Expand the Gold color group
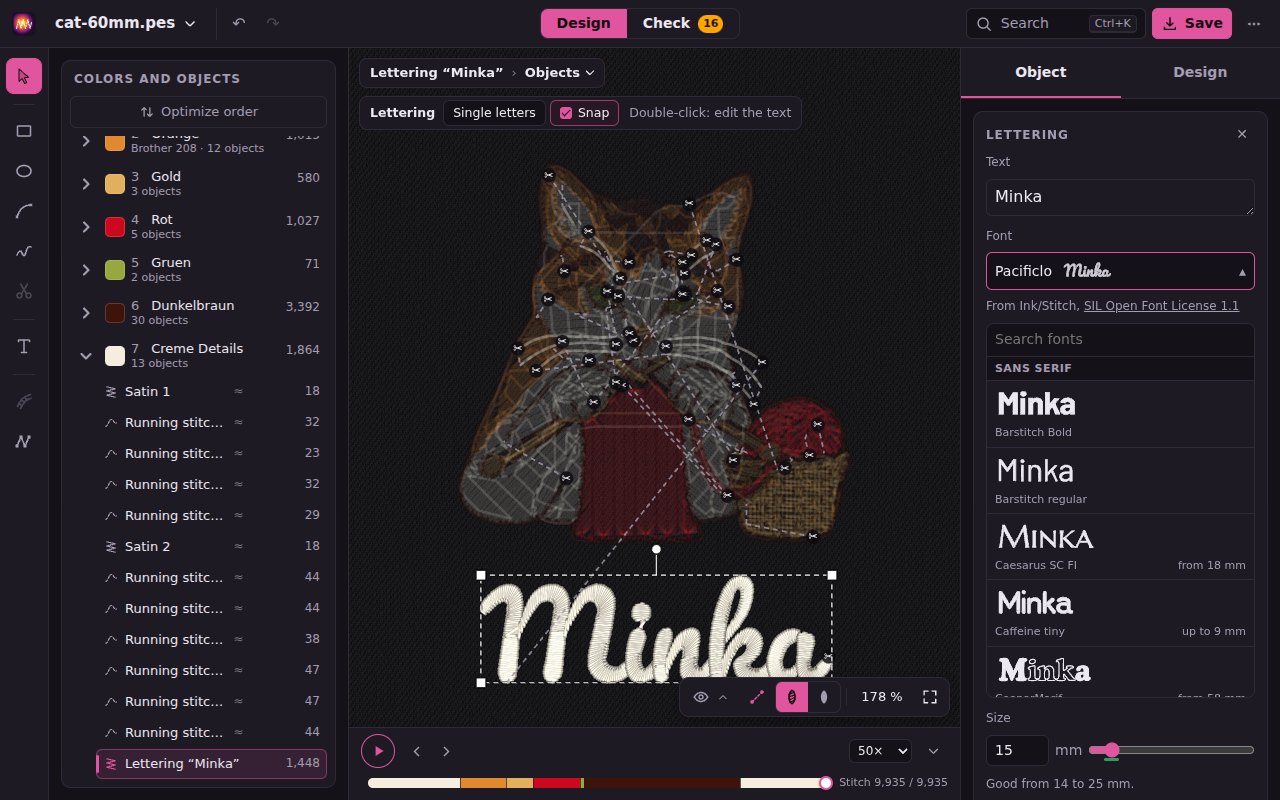The height and width of the screenshot is (800, 1280). 86,184
